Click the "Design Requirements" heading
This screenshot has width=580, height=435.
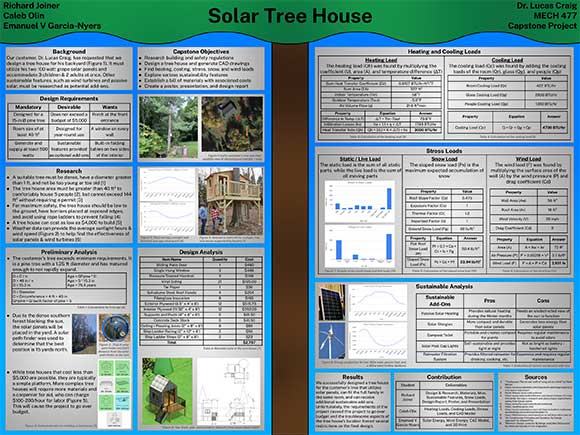[69, 98]
